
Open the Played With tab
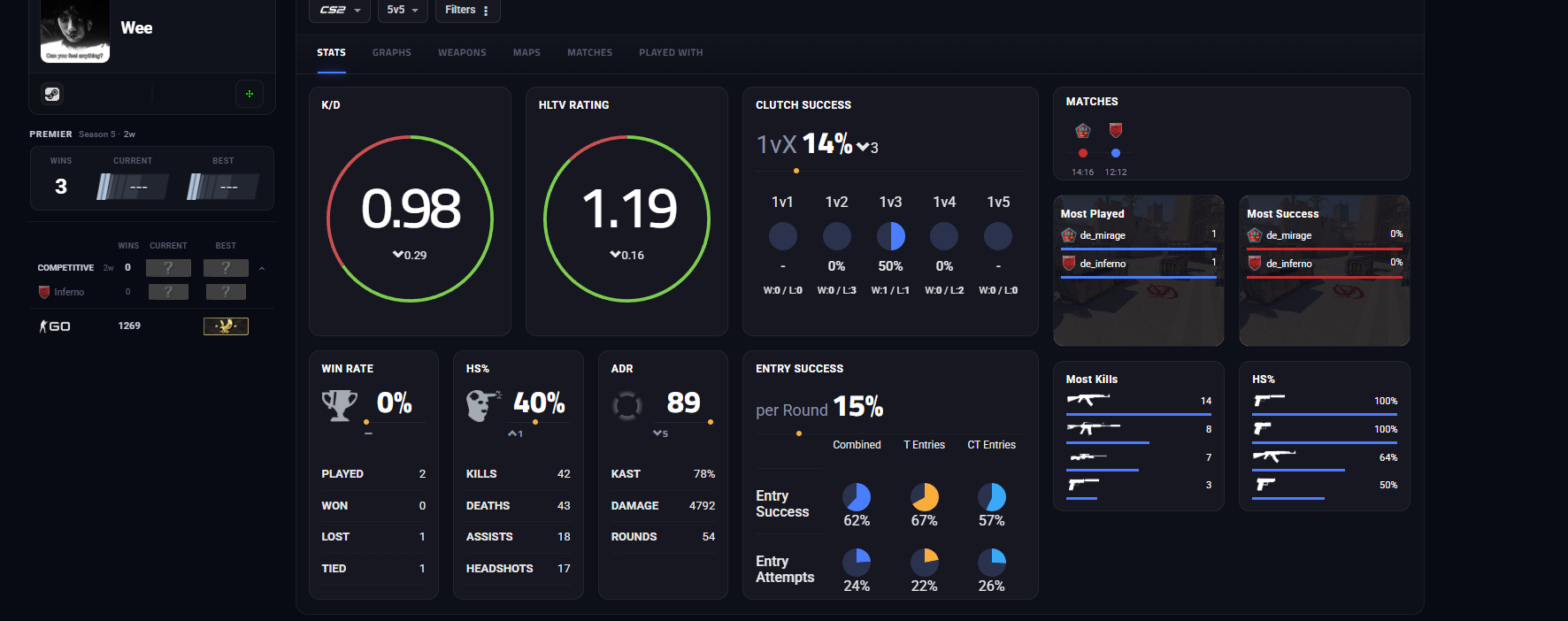click(671, 53)
